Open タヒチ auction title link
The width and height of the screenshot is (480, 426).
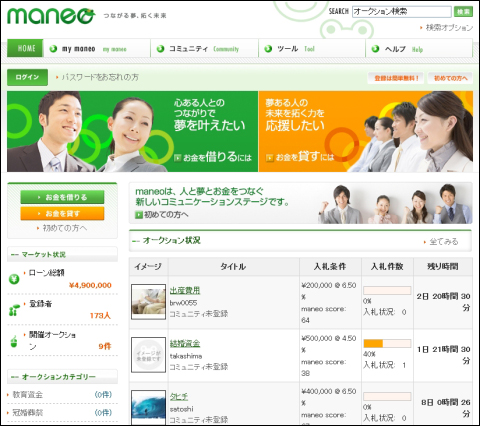coord(179,396)
